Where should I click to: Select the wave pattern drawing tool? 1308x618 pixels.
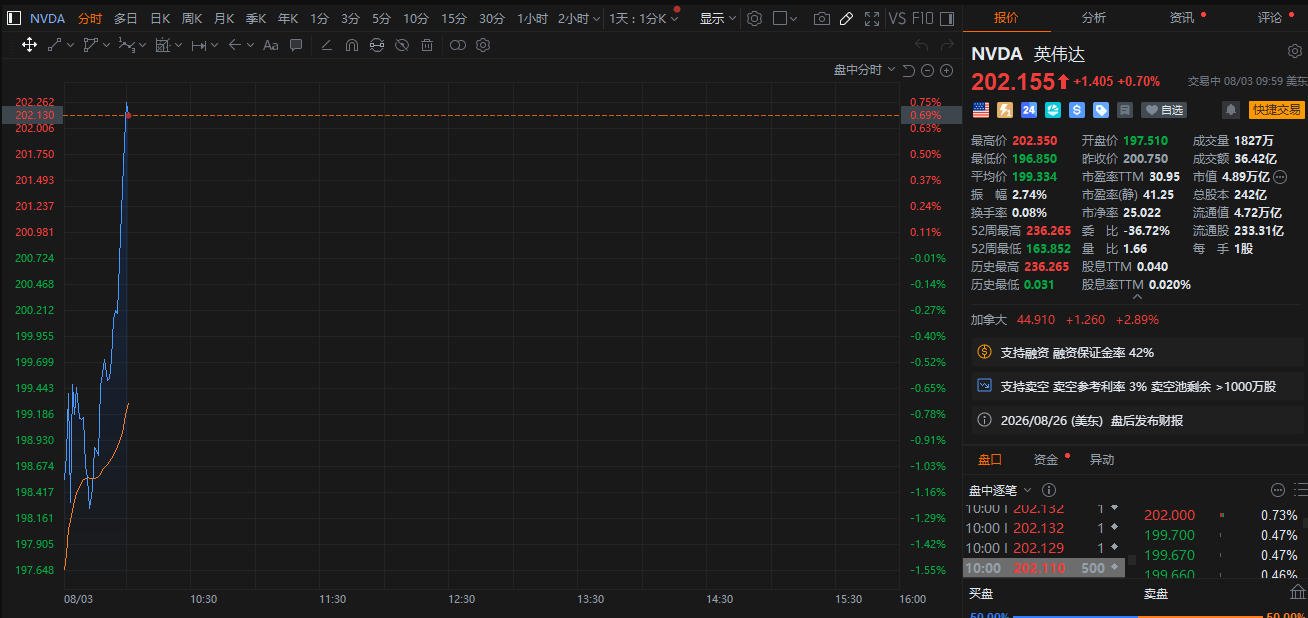tap(126, 44)
